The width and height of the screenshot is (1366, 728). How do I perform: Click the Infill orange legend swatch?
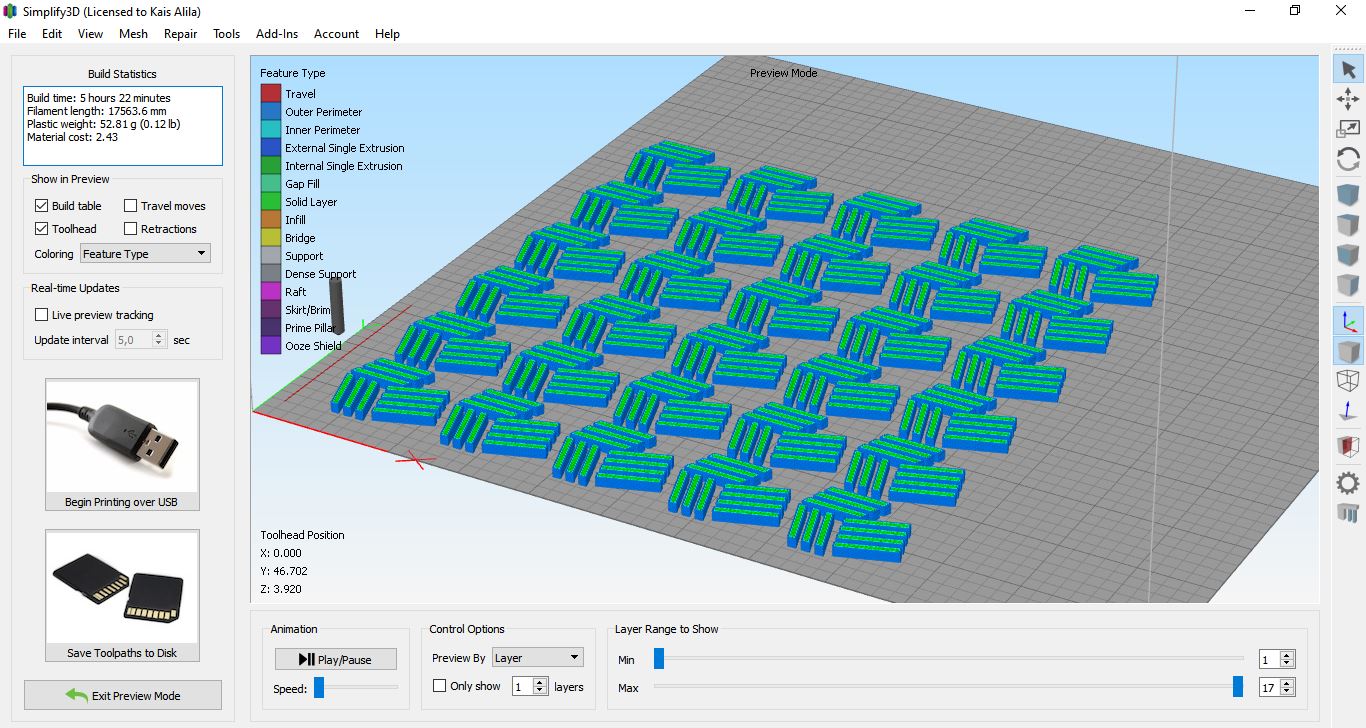point(270,220)
